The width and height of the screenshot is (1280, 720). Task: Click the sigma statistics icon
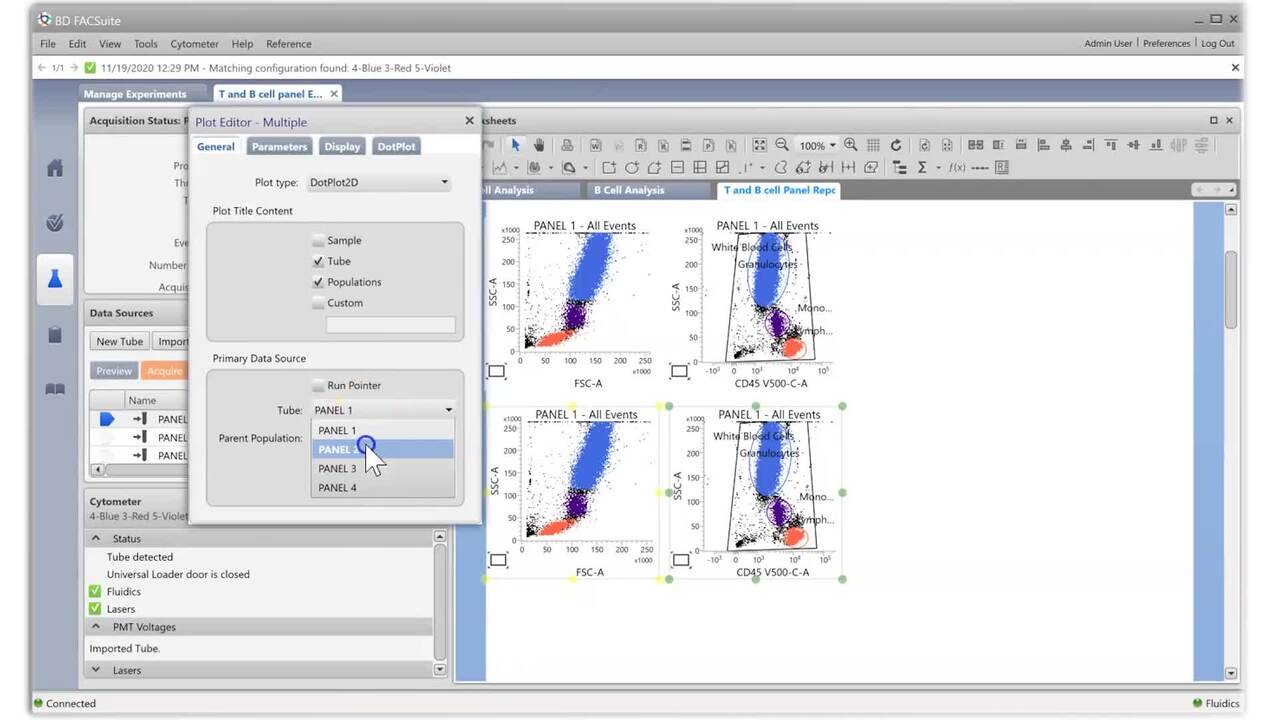922,167
